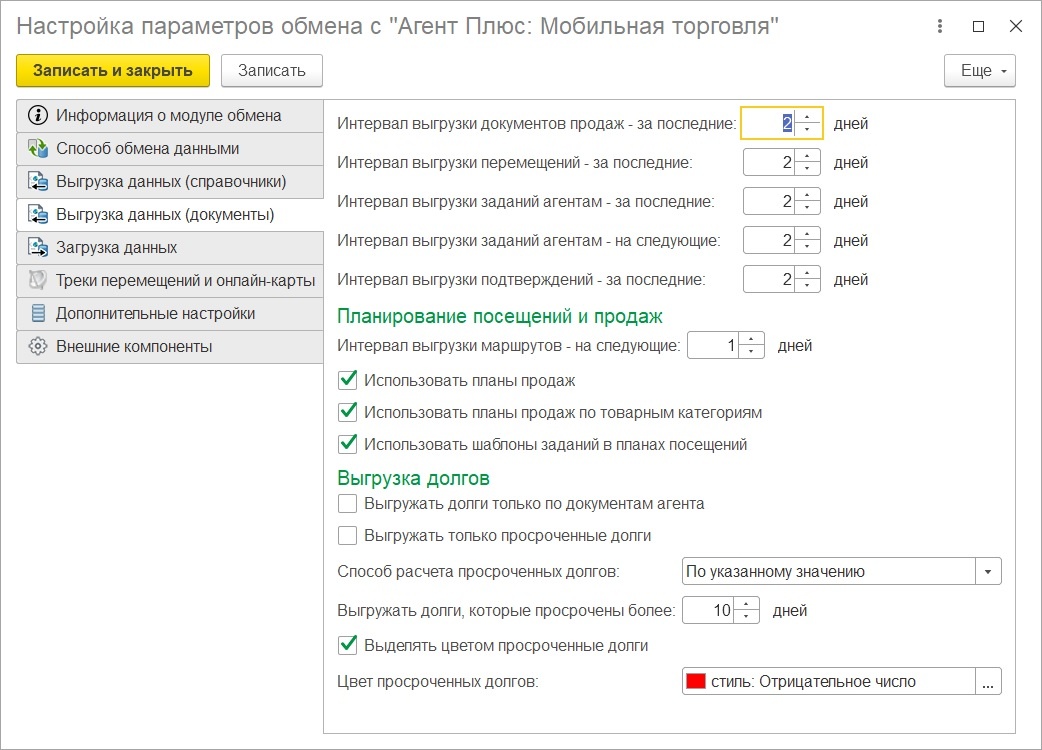Go to Загрузка данных section
Viewport: 1042px width, 750px height.
coord(170,248)
